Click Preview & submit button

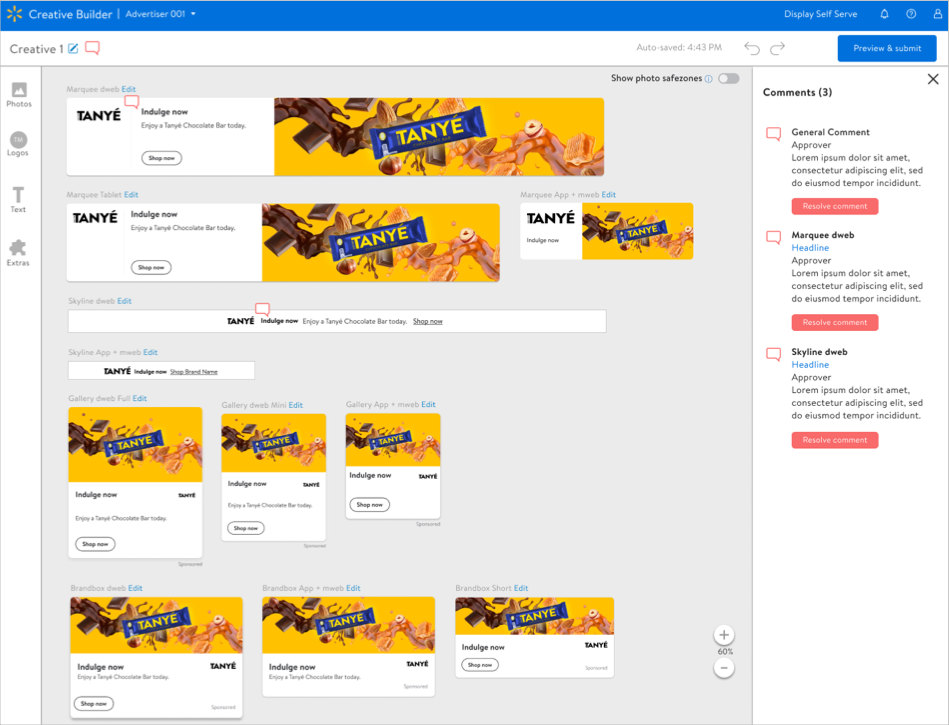pyautogui.click(x=887, y=48)
